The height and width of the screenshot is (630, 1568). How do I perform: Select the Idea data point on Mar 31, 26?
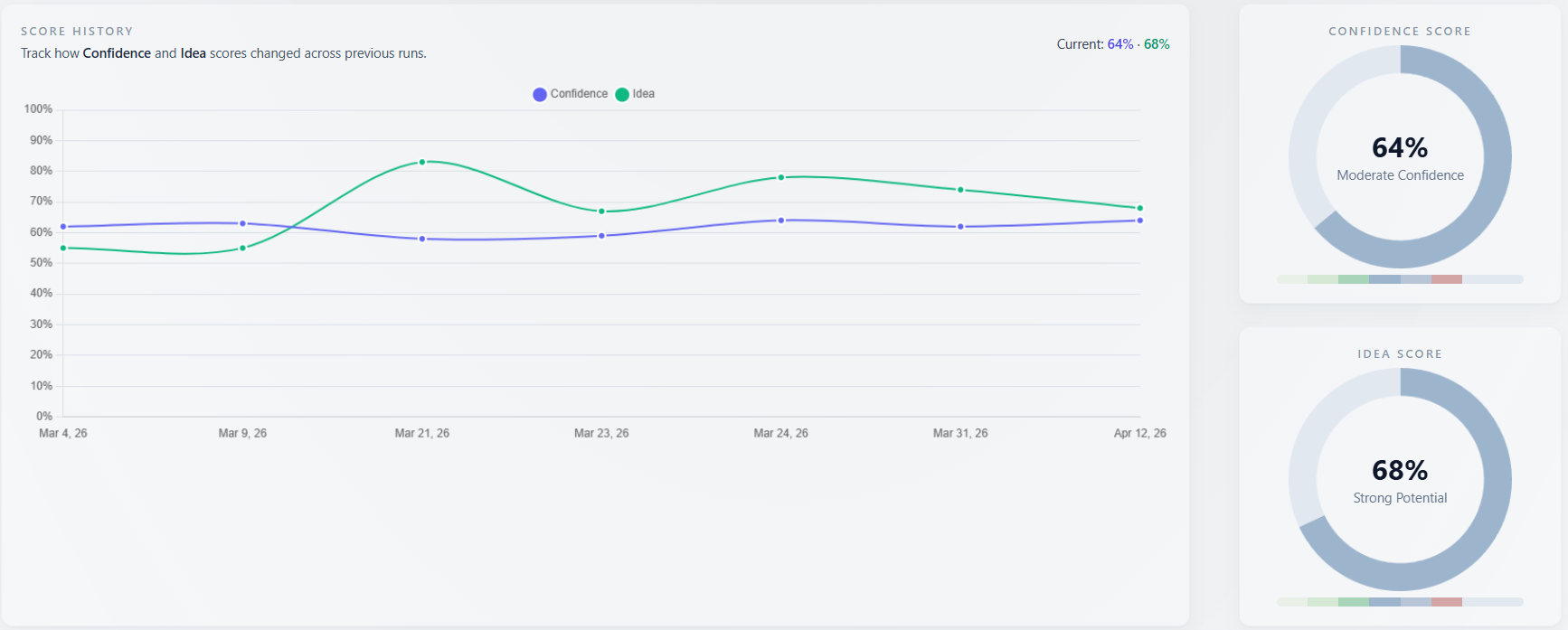(960, 190)
